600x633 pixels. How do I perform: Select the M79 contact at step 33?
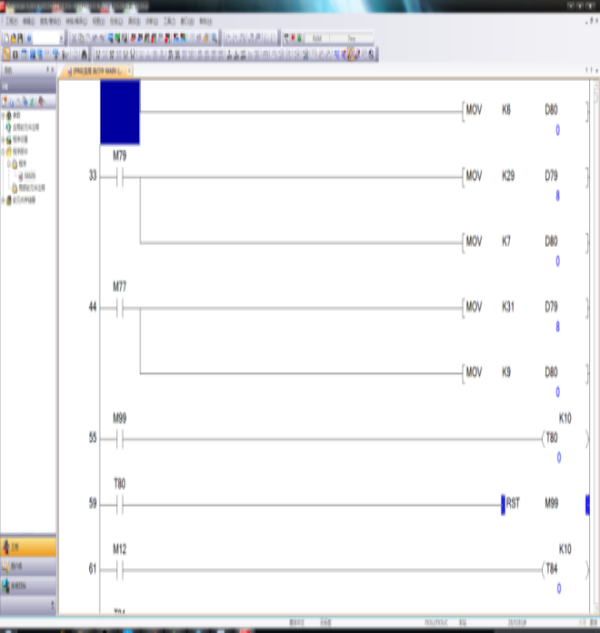click(119, 175)
